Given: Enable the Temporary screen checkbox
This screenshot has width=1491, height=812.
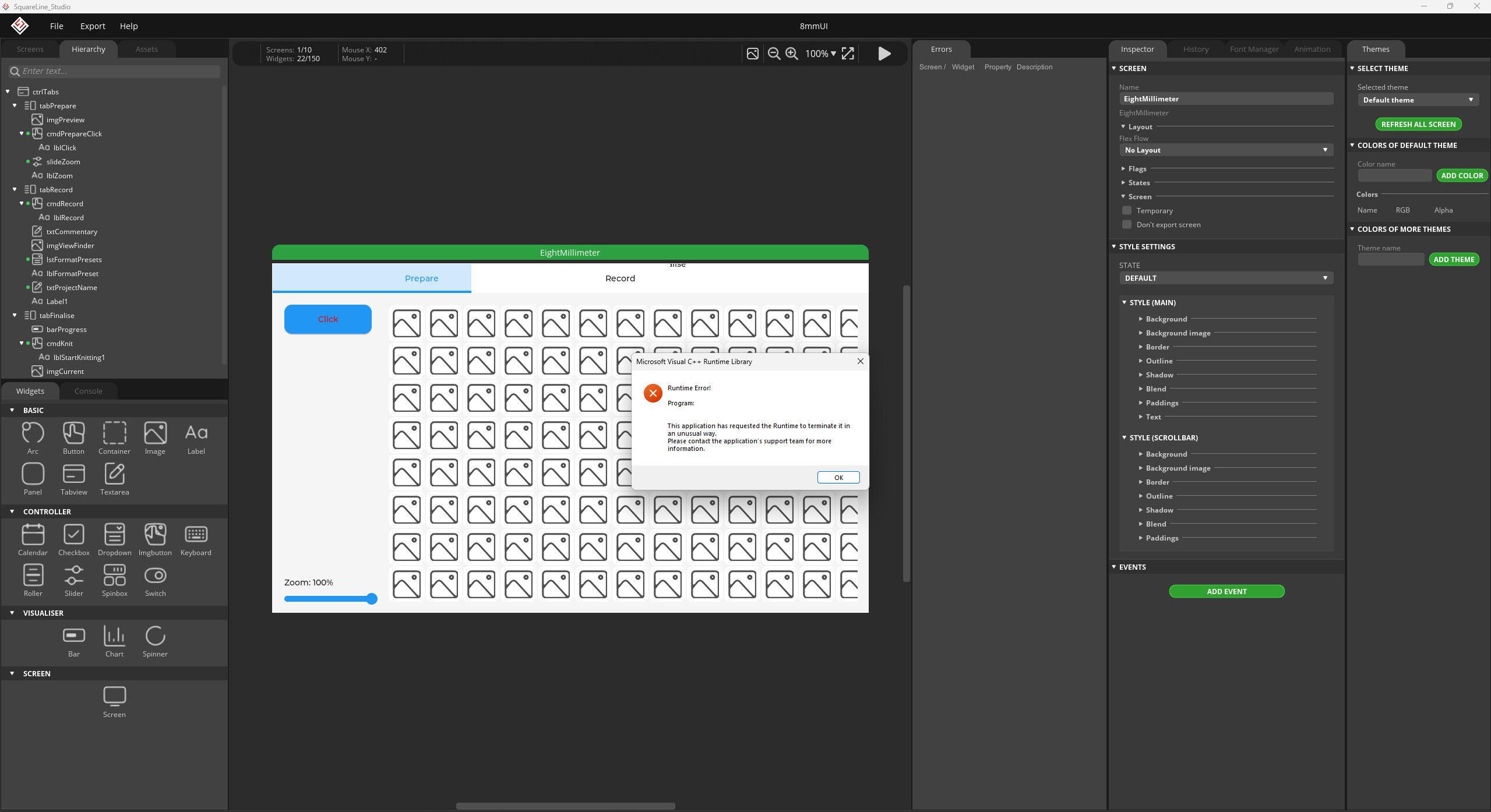Looking at the screenshot, I should pos(1127,211).
